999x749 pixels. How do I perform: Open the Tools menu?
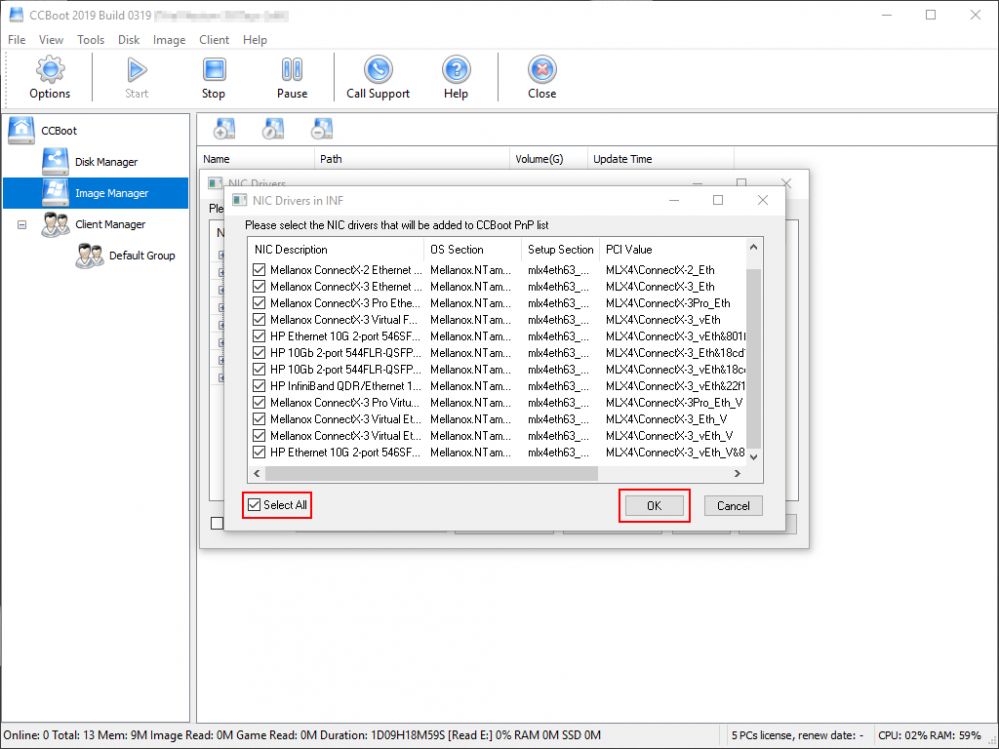coord(90,39)
